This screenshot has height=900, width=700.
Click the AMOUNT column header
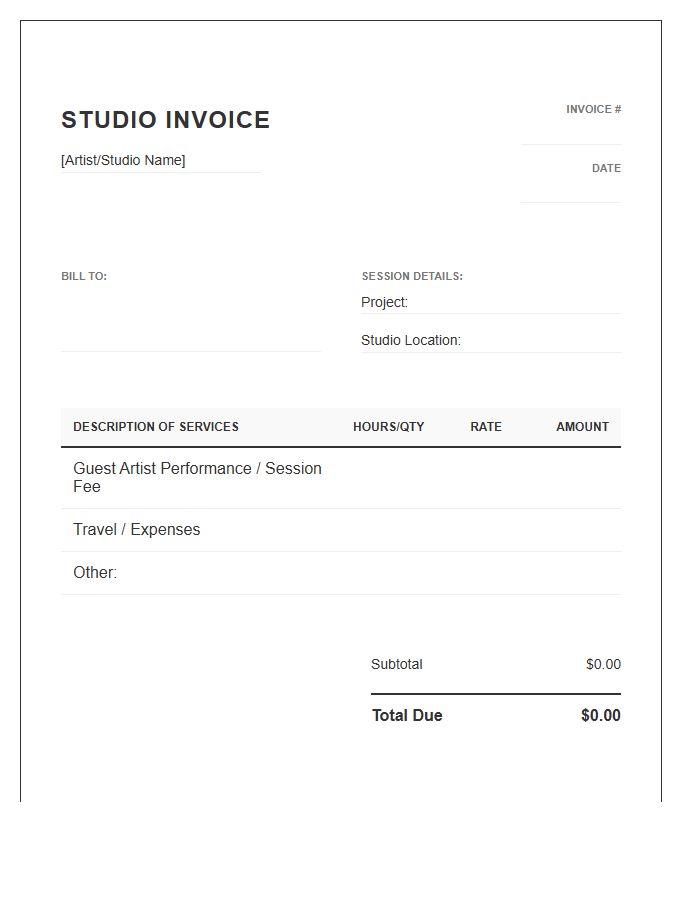point(582,427)
